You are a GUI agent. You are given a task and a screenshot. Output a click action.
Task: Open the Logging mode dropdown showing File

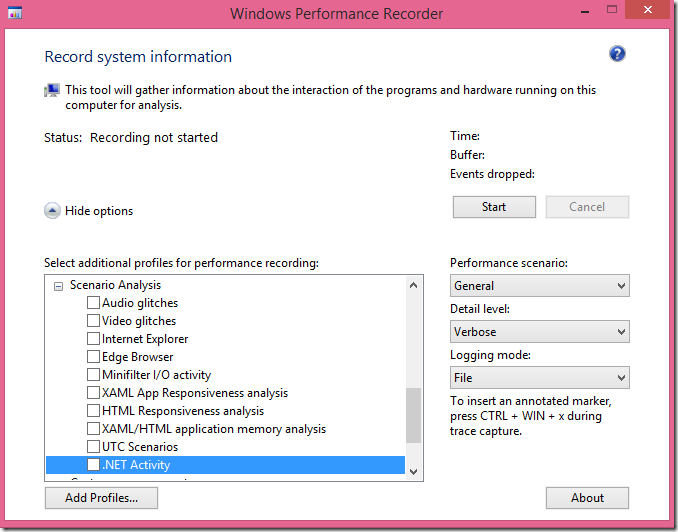(540, 378)
